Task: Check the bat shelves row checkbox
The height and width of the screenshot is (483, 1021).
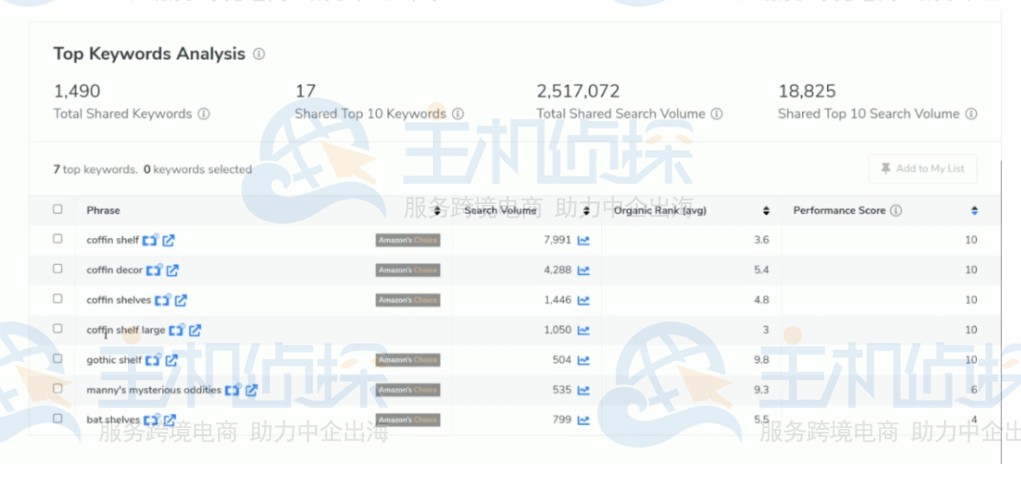Action: pos(58,418)
